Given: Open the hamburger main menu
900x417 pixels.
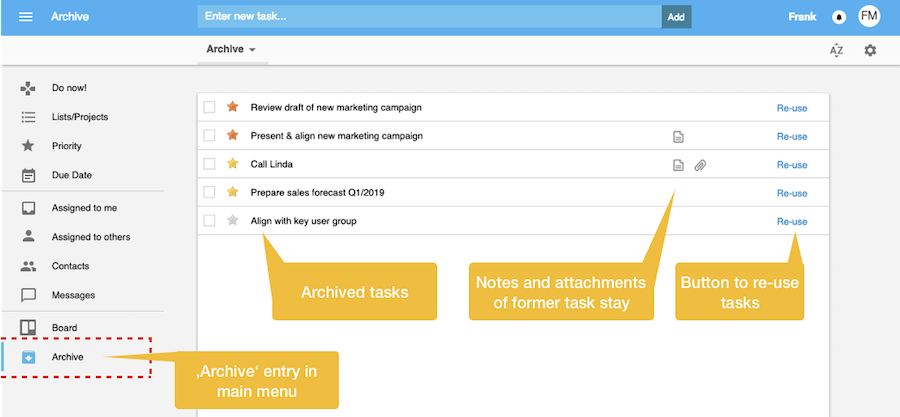Looking at the screenshot, I should point(26,17).
